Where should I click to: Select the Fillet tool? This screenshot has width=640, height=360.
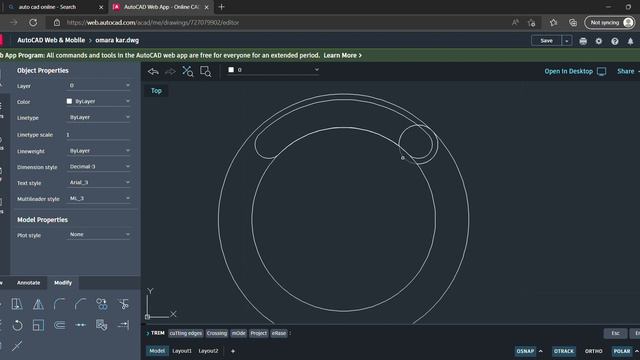[60, 304]
